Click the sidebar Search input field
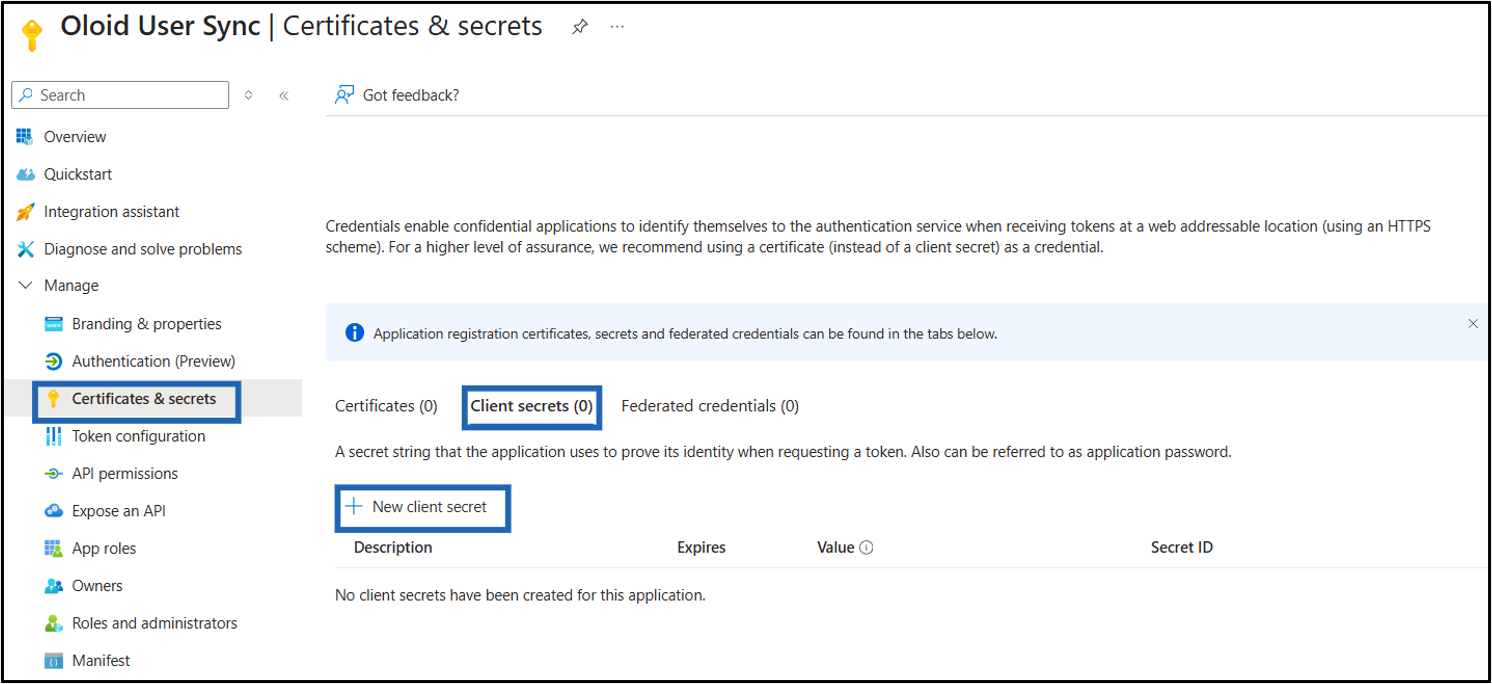The image size is (1492, 684). pyautogui.click(x=120, y=95)
